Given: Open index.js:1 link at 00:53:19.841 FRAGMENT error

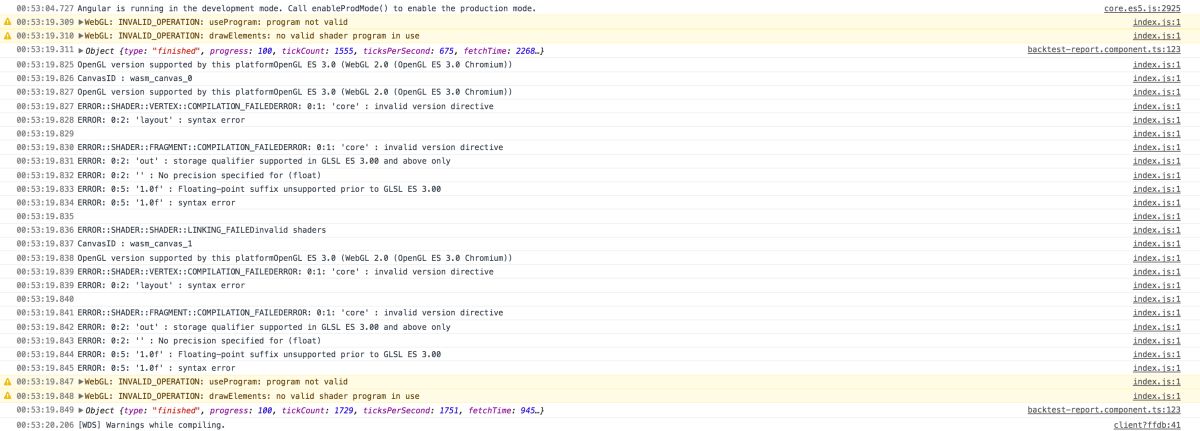Looking at the screenshot, I should click(x=1157, y=313).
